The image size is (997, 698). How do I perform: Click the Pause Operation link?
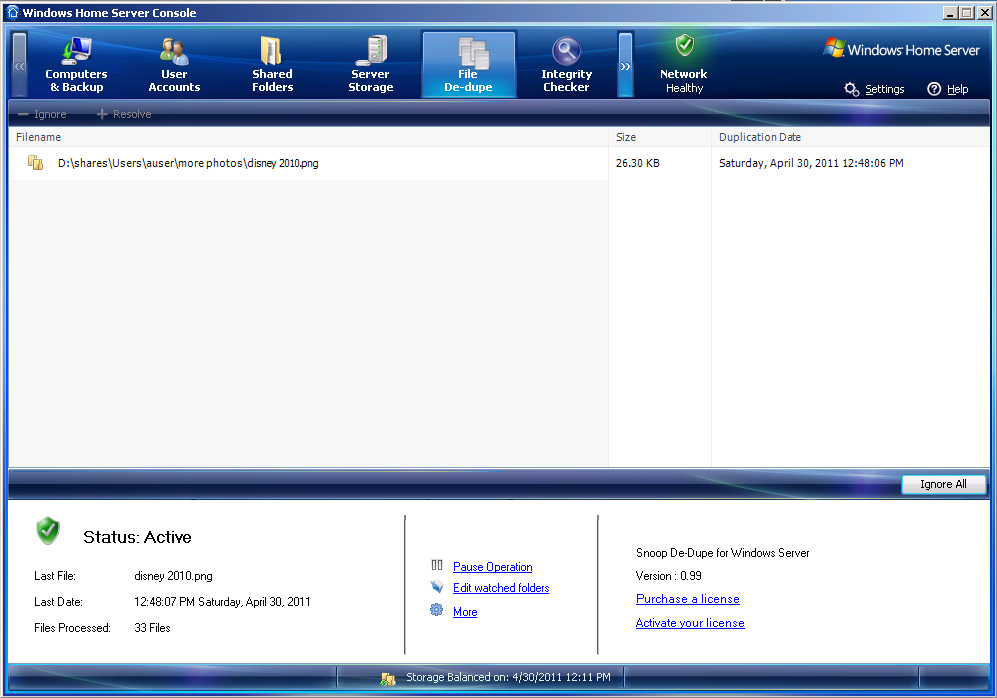(x=492, y=567)
